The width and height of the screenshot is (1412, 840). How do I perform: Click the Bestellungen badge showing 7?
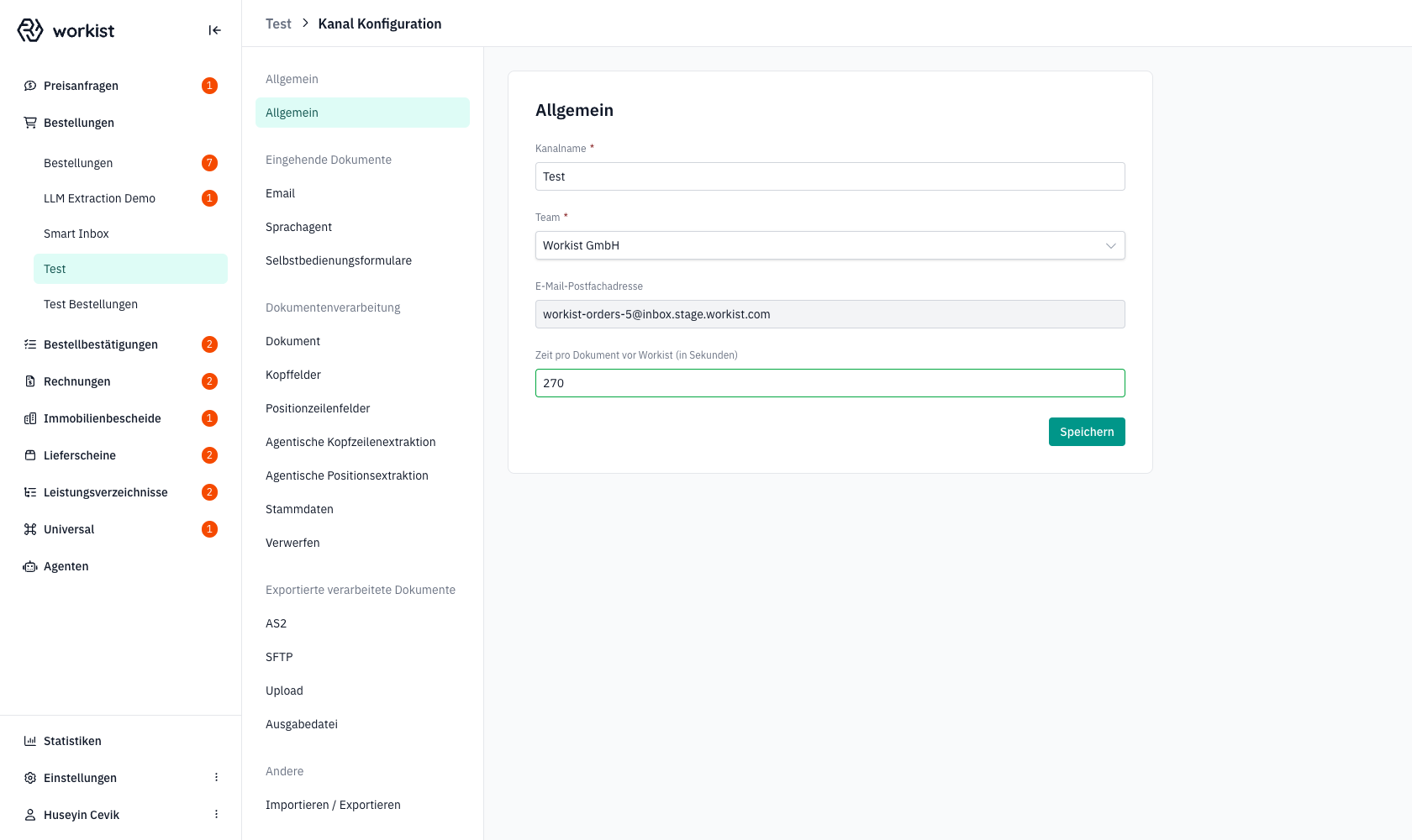click(x=209, y=163)
